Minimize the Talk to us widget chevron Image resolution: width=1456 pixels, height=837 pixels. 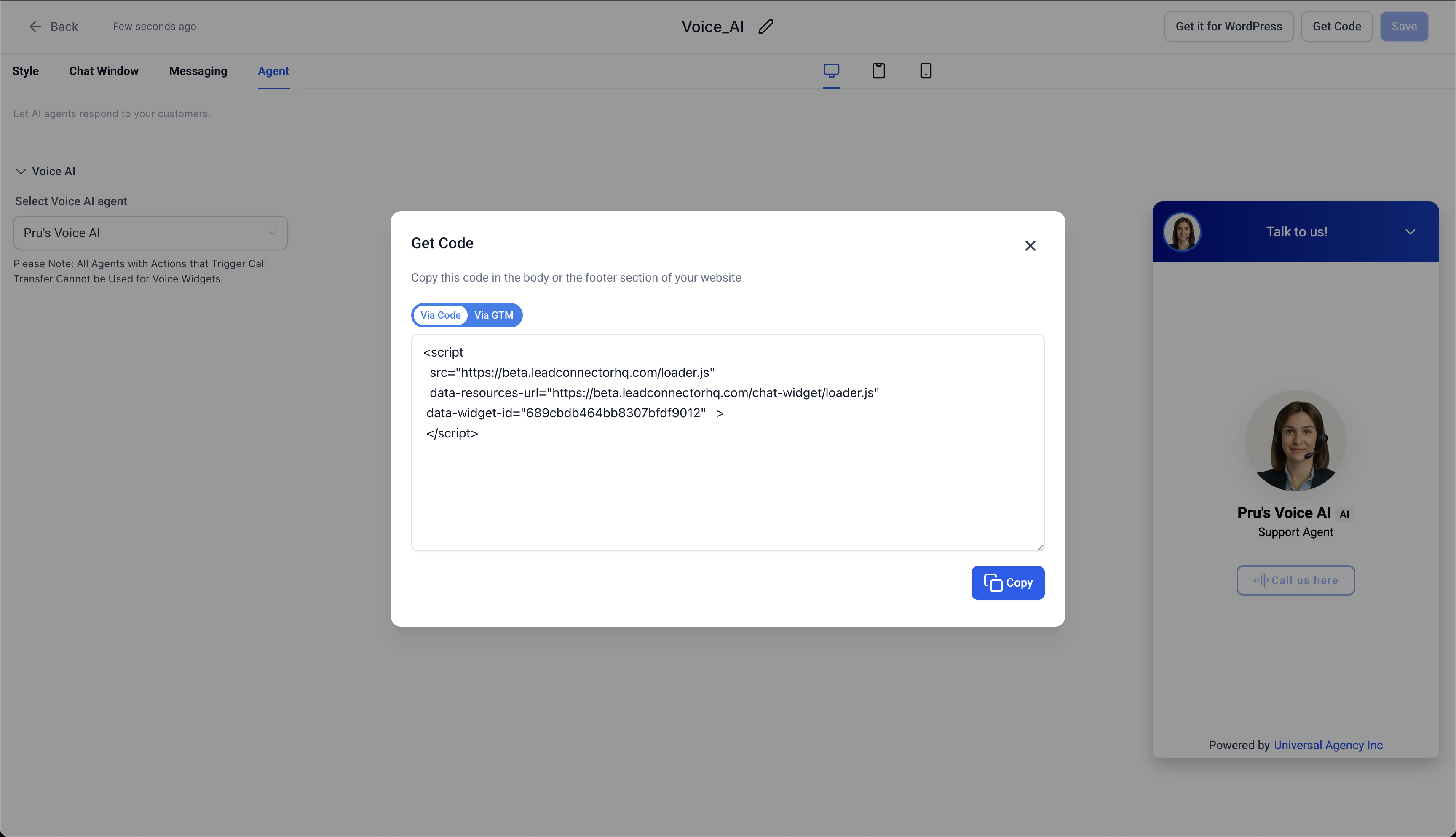tap(1410, 232)
